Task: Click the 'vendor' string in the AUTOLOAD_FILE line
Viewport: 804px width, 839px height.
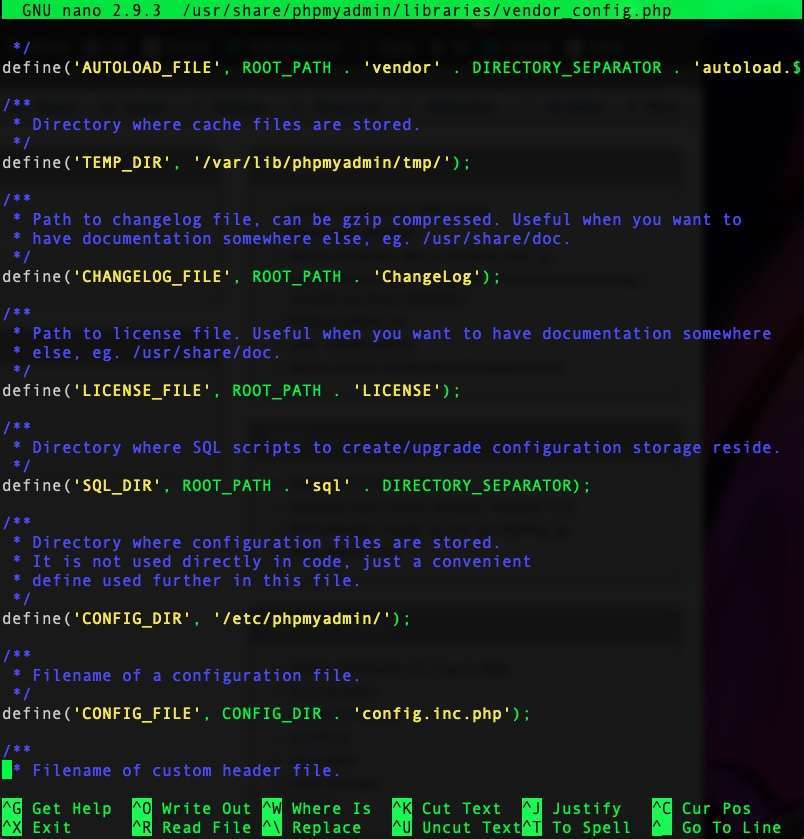Action: (401, 67)
